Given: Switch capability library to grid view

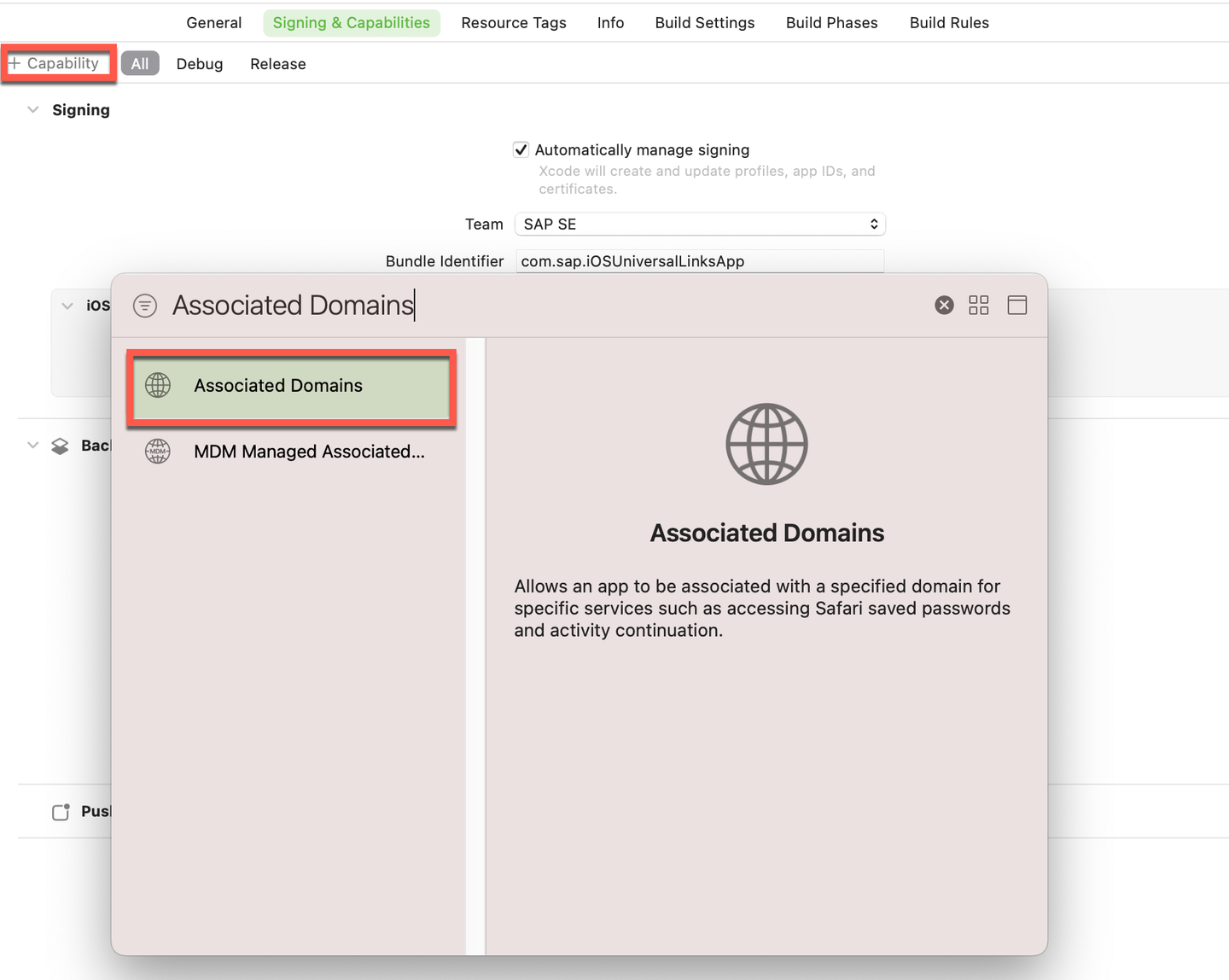Looking at the screenshot, I should pos(979,305).
